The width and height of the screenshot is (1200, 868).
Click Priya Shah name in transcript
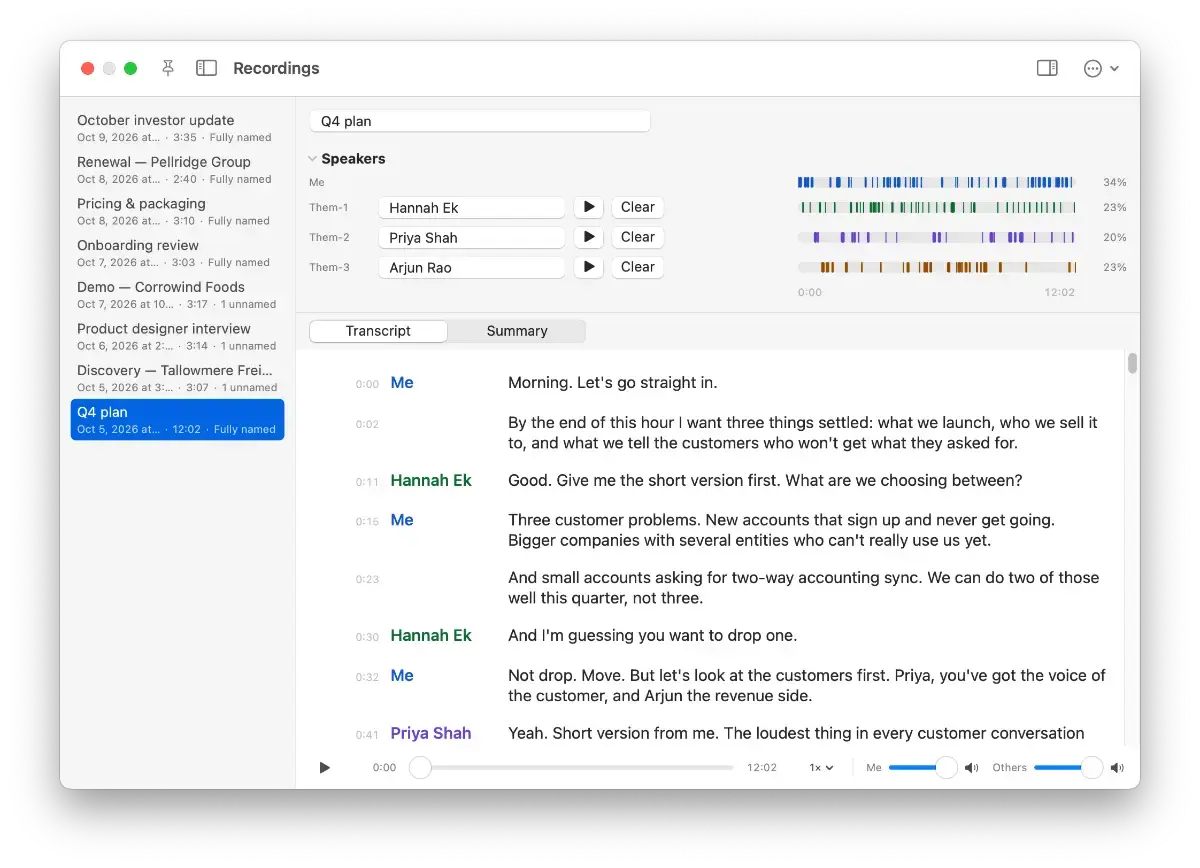click(431, 733)
